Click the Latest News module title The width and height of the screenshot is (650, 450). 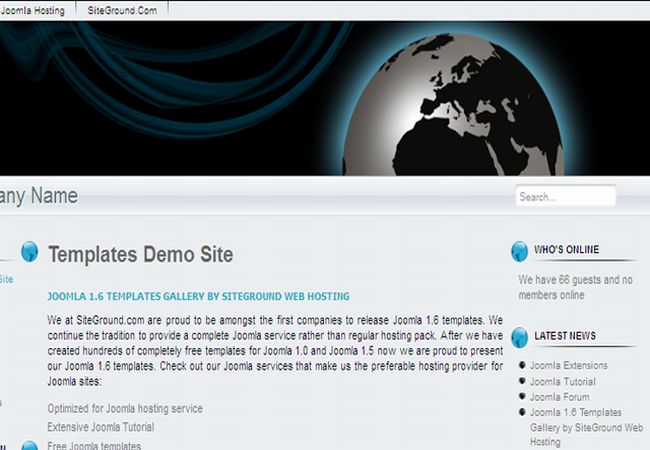click(x=565, y=336)
